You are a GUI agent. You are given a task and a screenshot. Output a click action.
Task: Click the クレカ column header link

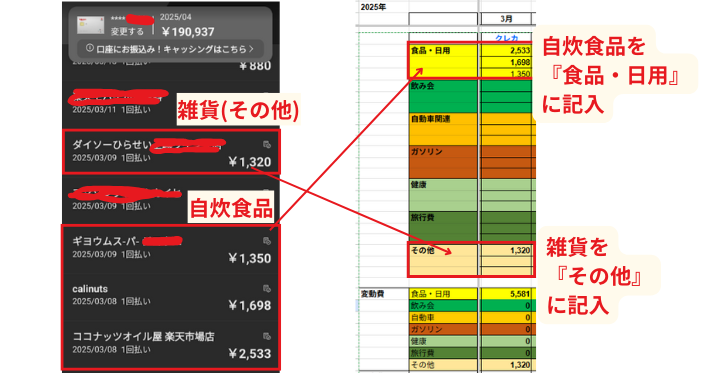pos(506,38)
